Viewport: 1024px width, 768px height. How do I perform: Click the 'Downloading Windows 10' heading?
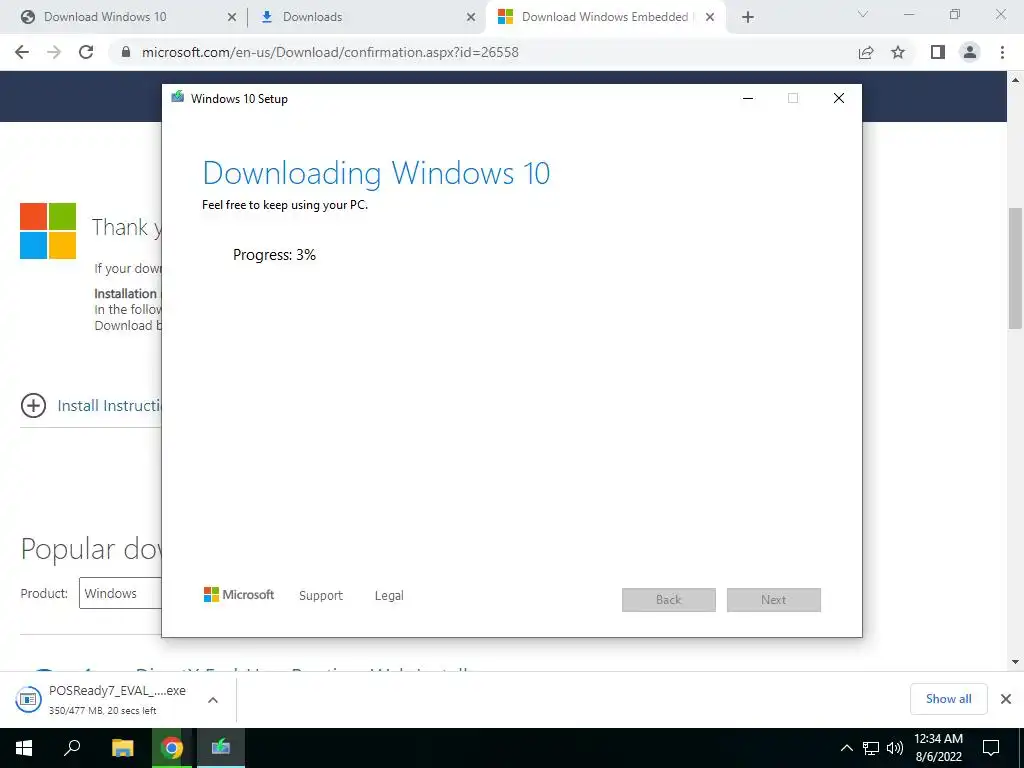tap(376, 173)
